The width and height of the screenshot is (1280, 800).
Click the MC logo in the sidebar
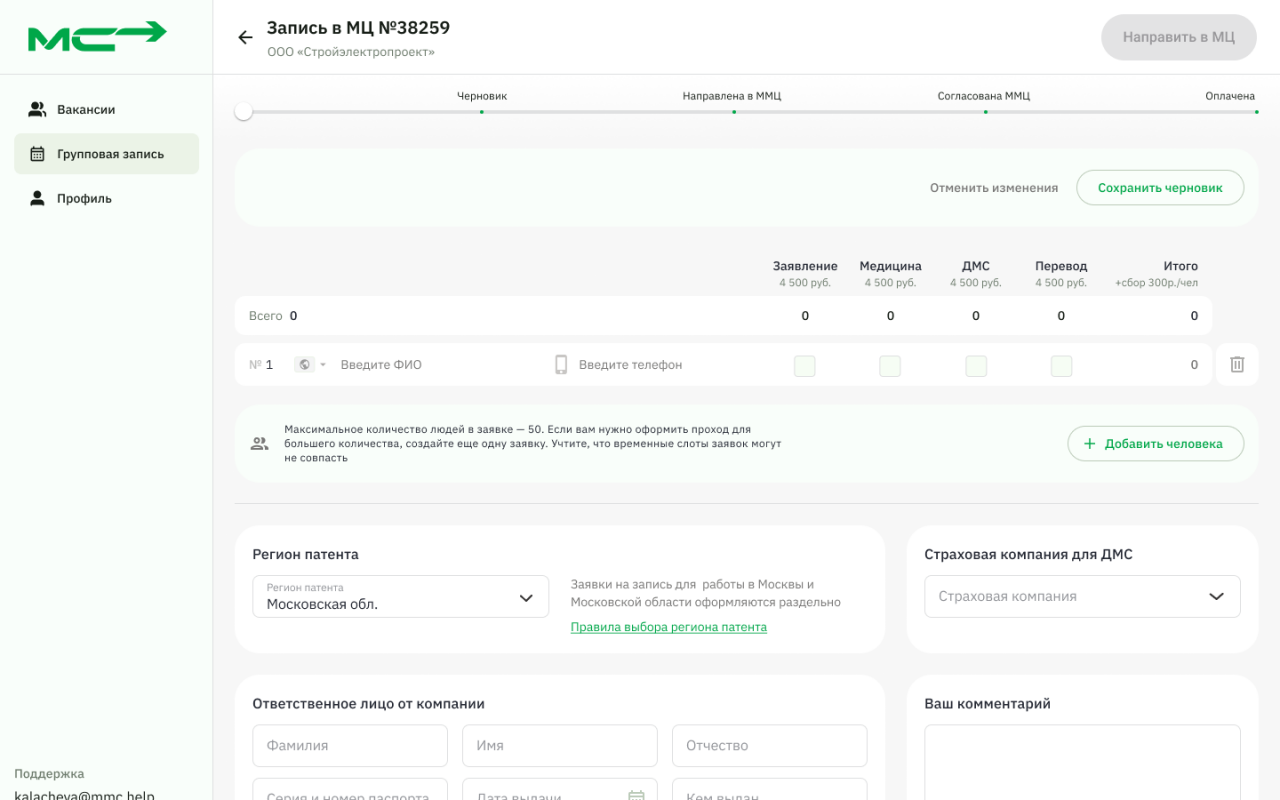pos(97,36)
